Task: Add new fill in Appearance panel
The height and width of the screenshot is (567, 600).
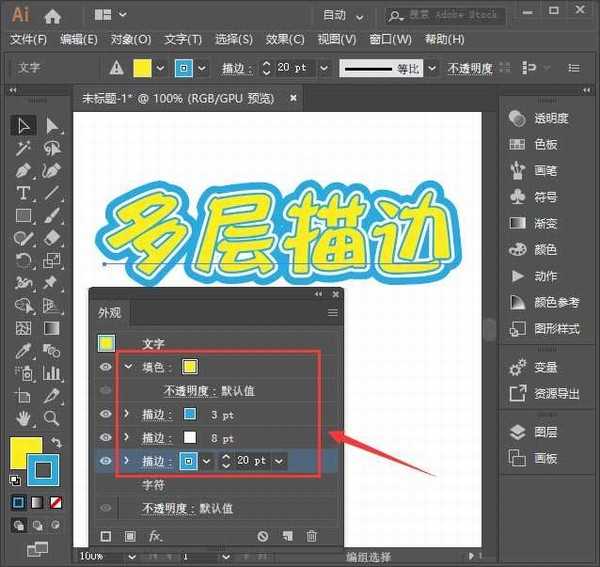Action: [x=130, y=536]
